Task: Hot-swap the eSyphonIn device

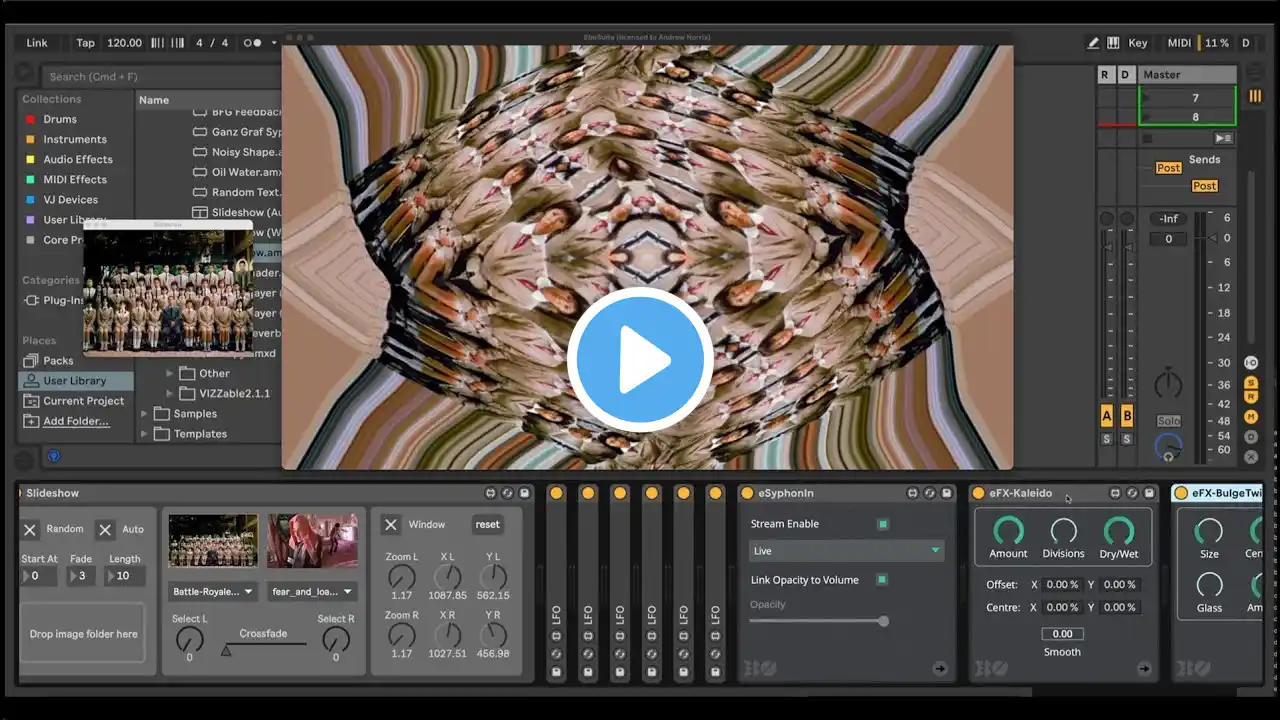Action: tap(929, 493)
